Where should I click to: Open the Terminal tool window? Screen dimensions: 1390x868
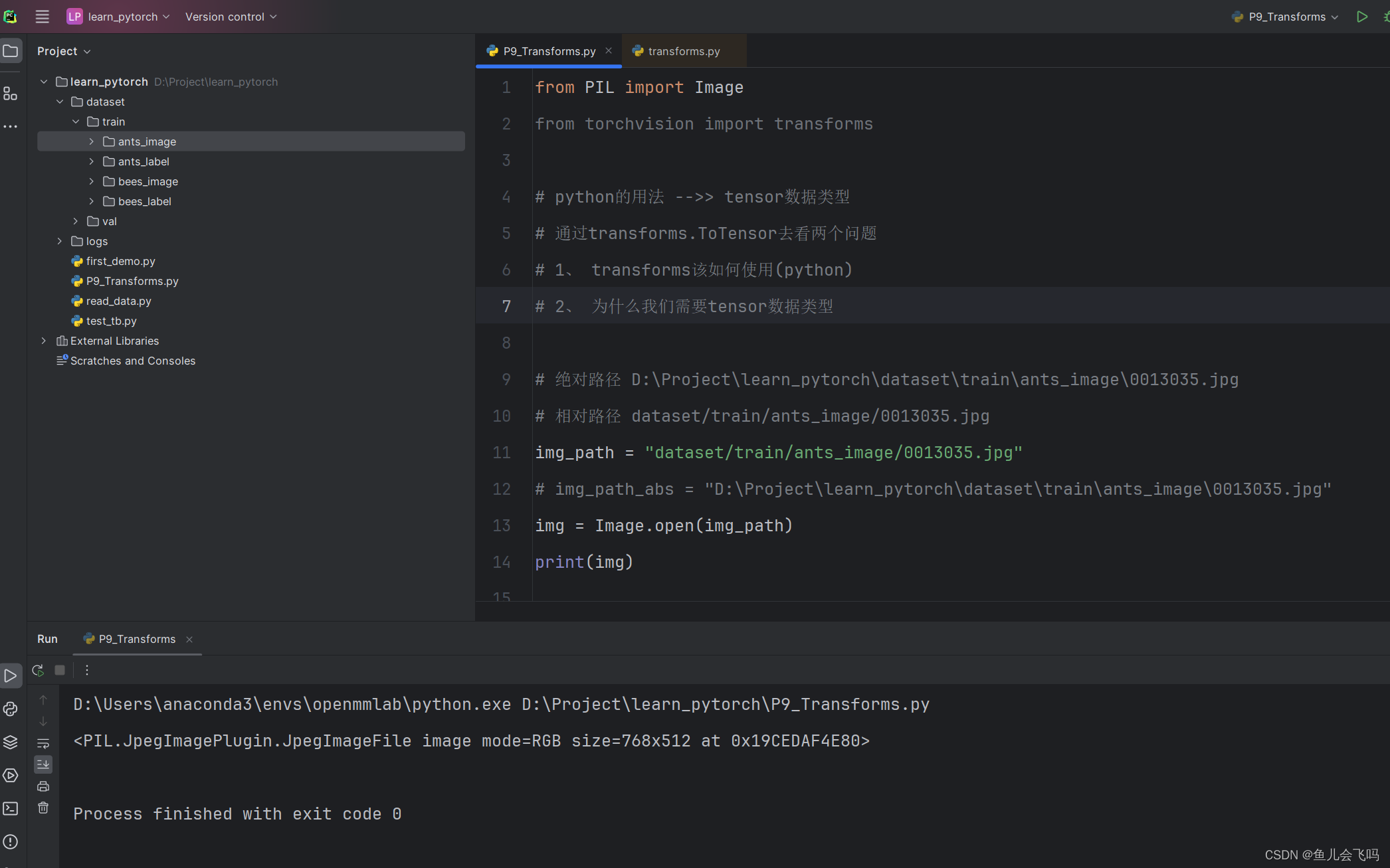[10, 808]
